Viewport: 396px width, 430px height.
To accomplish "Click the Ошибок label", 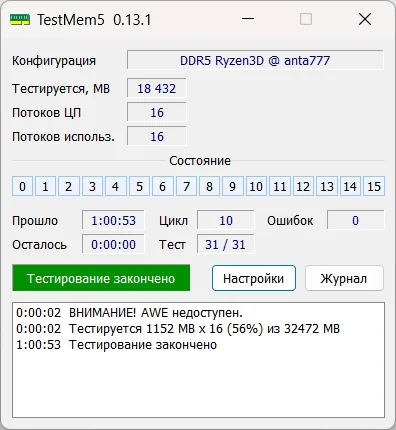I will tap(290, 221).
